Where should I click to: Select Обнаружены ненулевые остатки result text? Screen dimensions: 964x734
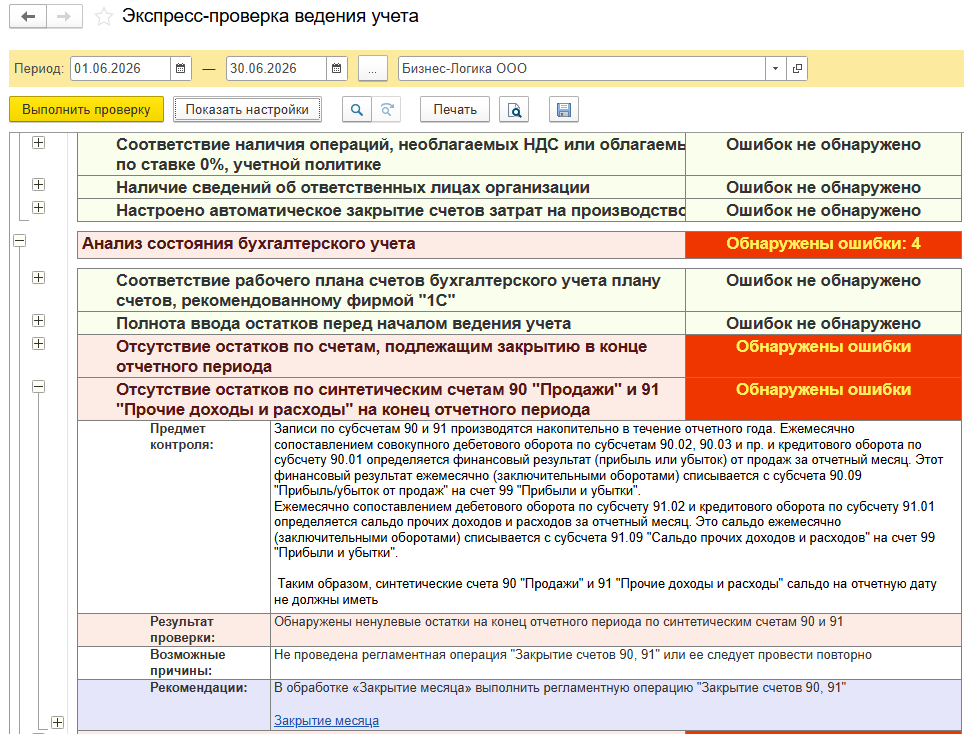click(x=559, y=622)
